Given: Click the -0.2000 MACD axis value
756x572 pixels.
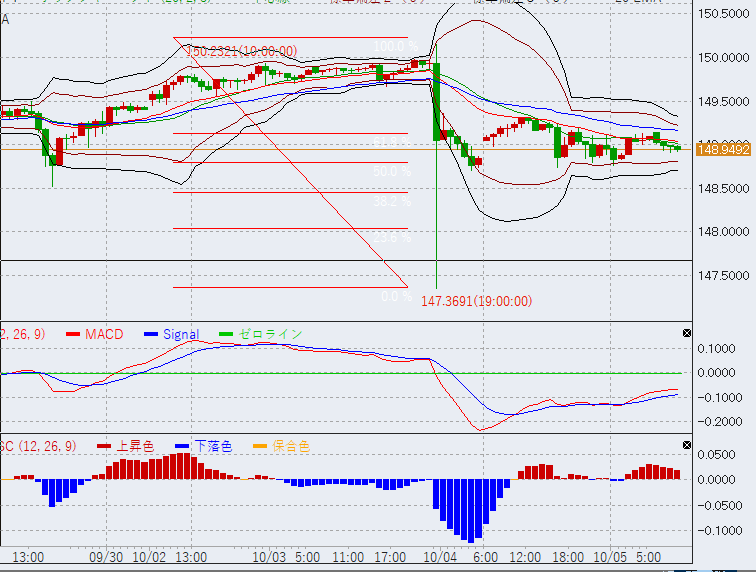Looking at the screenshot, I should (x=724, y=422).
